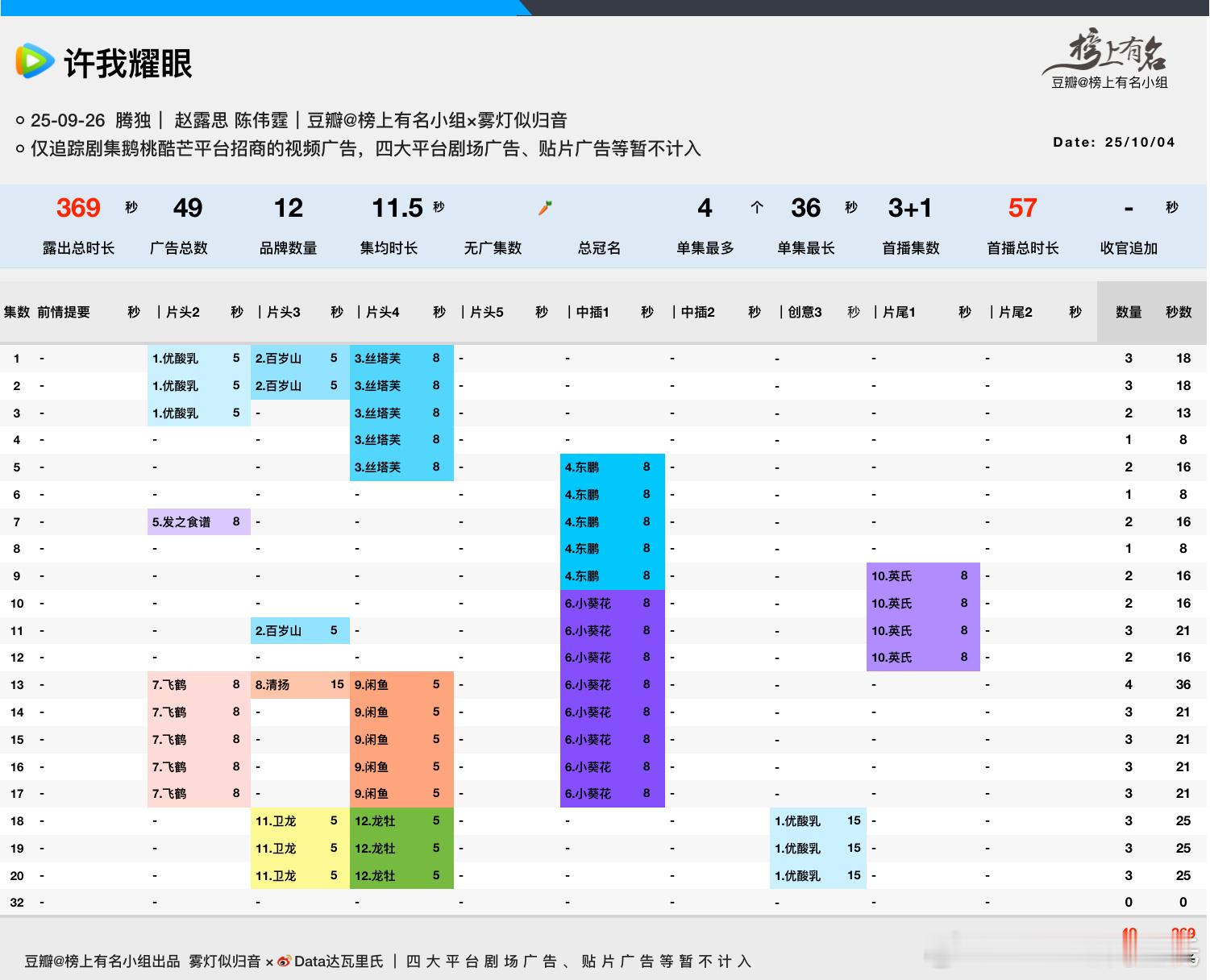Select the 中插1 column header
Viewport: 1210px width, 980px height.
593,312
